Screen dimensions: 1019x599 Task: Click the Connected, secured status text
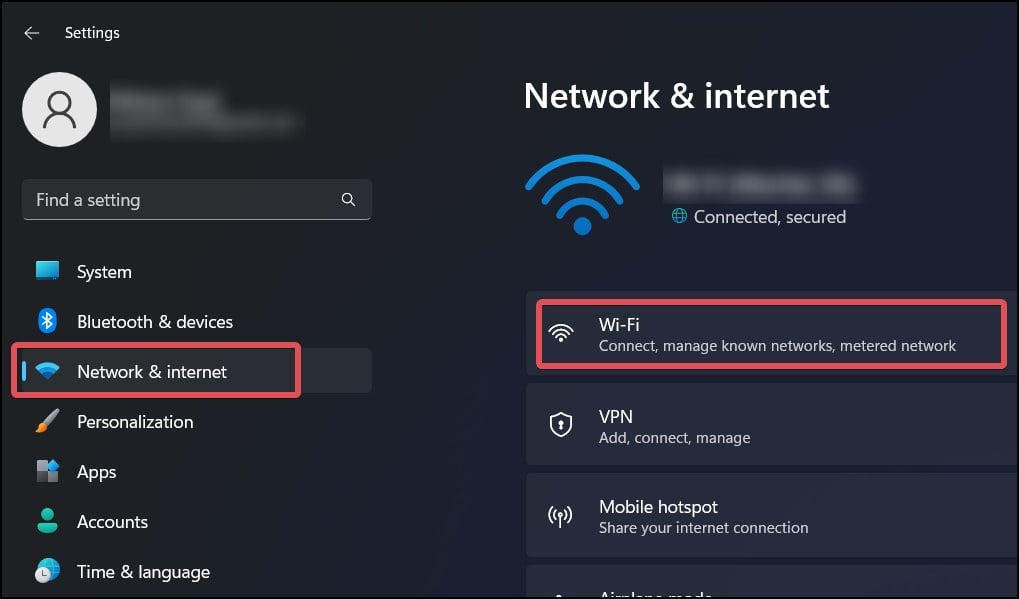[769, 217]
